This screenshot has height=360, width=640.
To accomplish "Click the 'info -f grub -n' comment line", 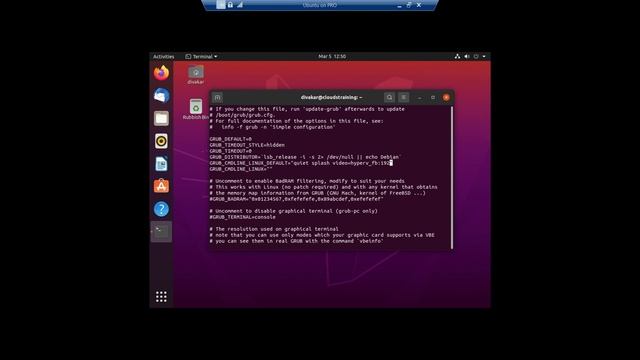I will 272,127.
